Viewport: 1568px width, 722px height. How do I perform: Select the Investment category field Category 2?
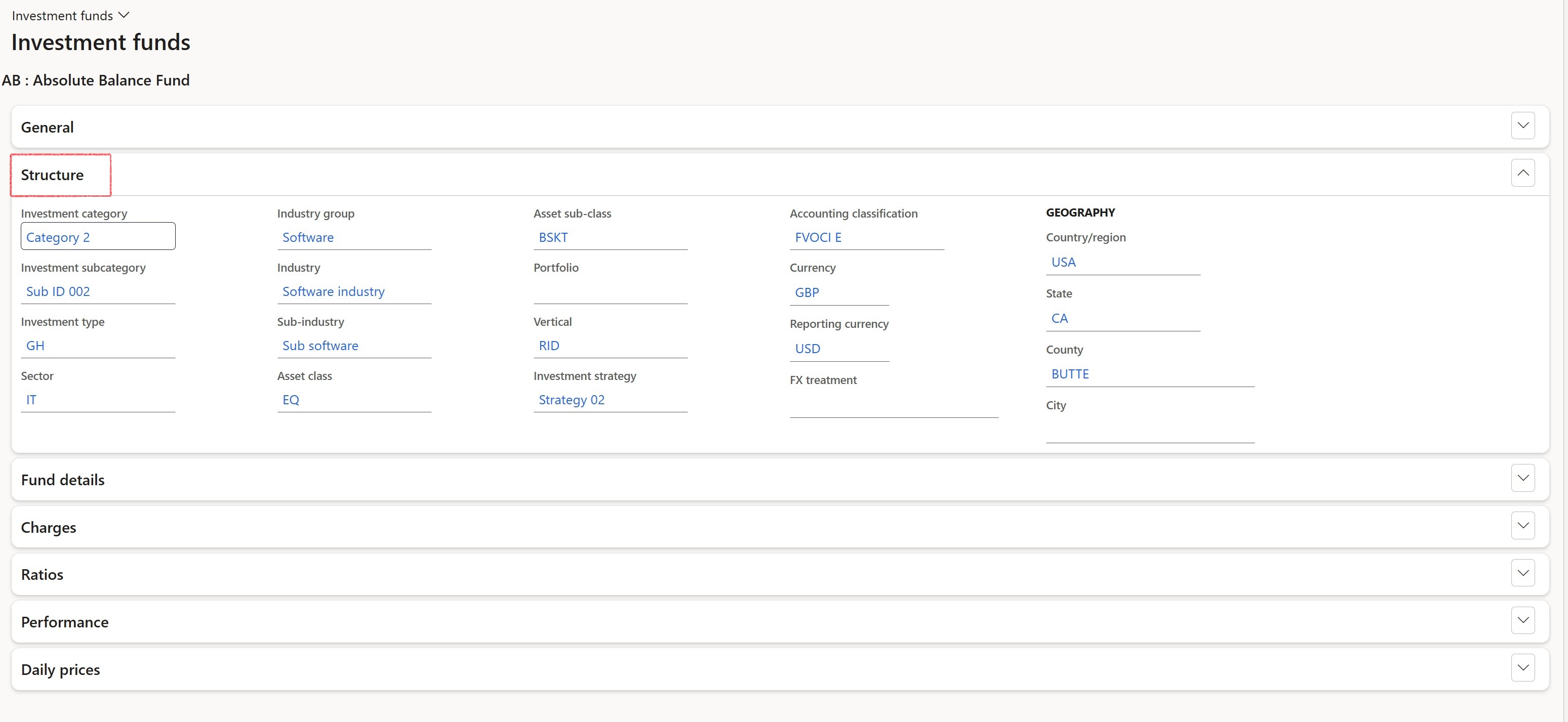tap(98, 237)
